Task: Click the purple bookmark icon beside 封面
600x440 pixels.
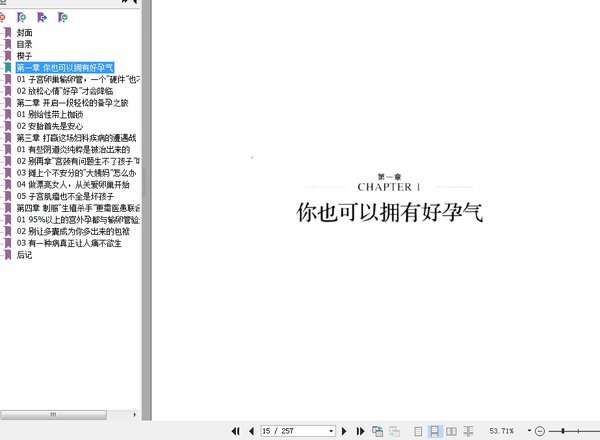Action: pos(8,33)
